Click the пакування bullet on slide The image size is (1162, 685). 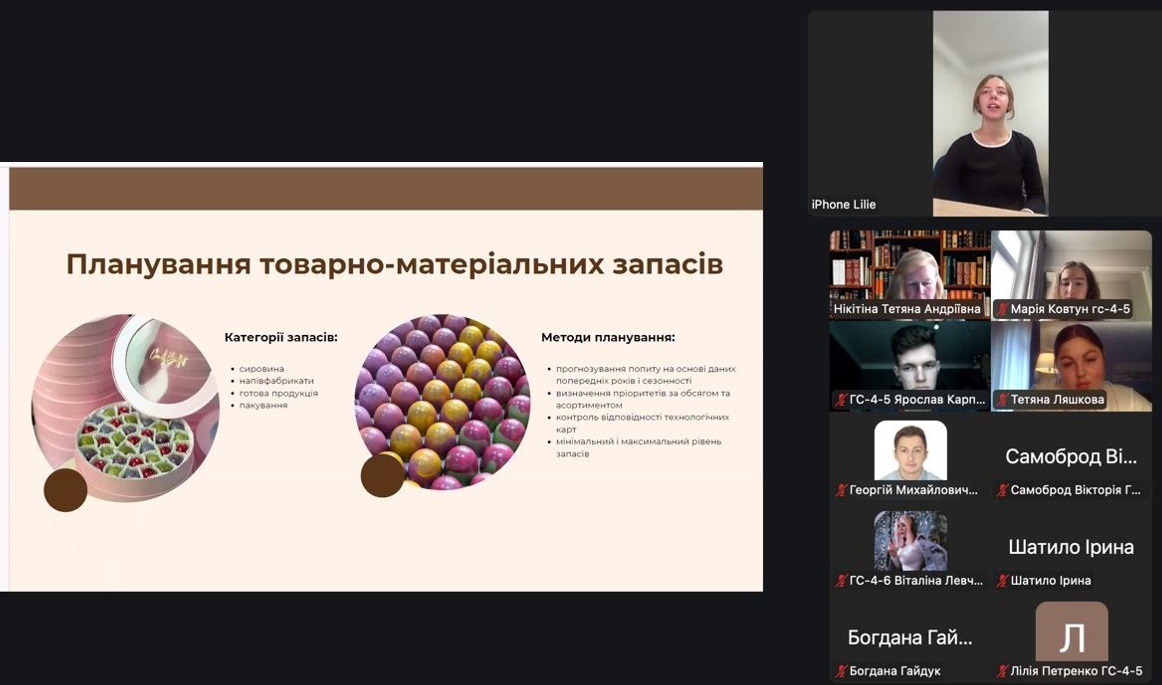[263, 405]
